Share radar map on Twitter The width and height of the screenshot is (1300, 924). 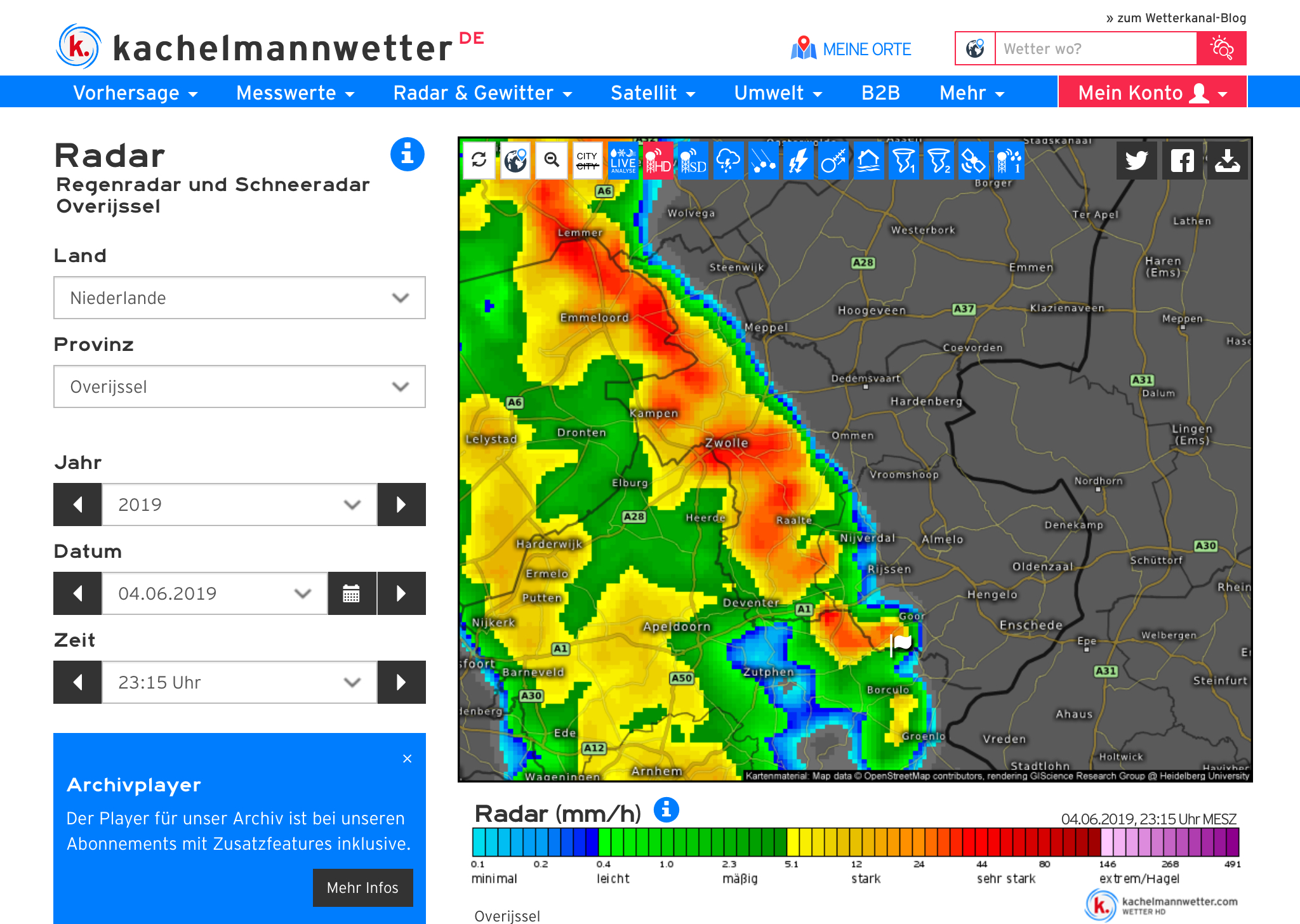[1136, 160]
